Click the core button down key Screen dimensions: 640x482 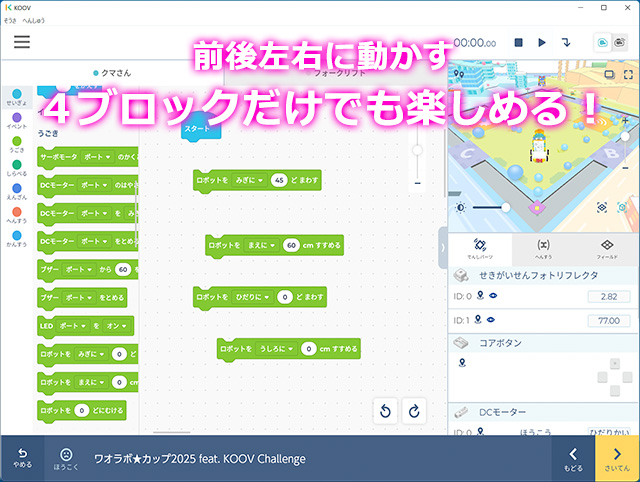click(615, 391)
